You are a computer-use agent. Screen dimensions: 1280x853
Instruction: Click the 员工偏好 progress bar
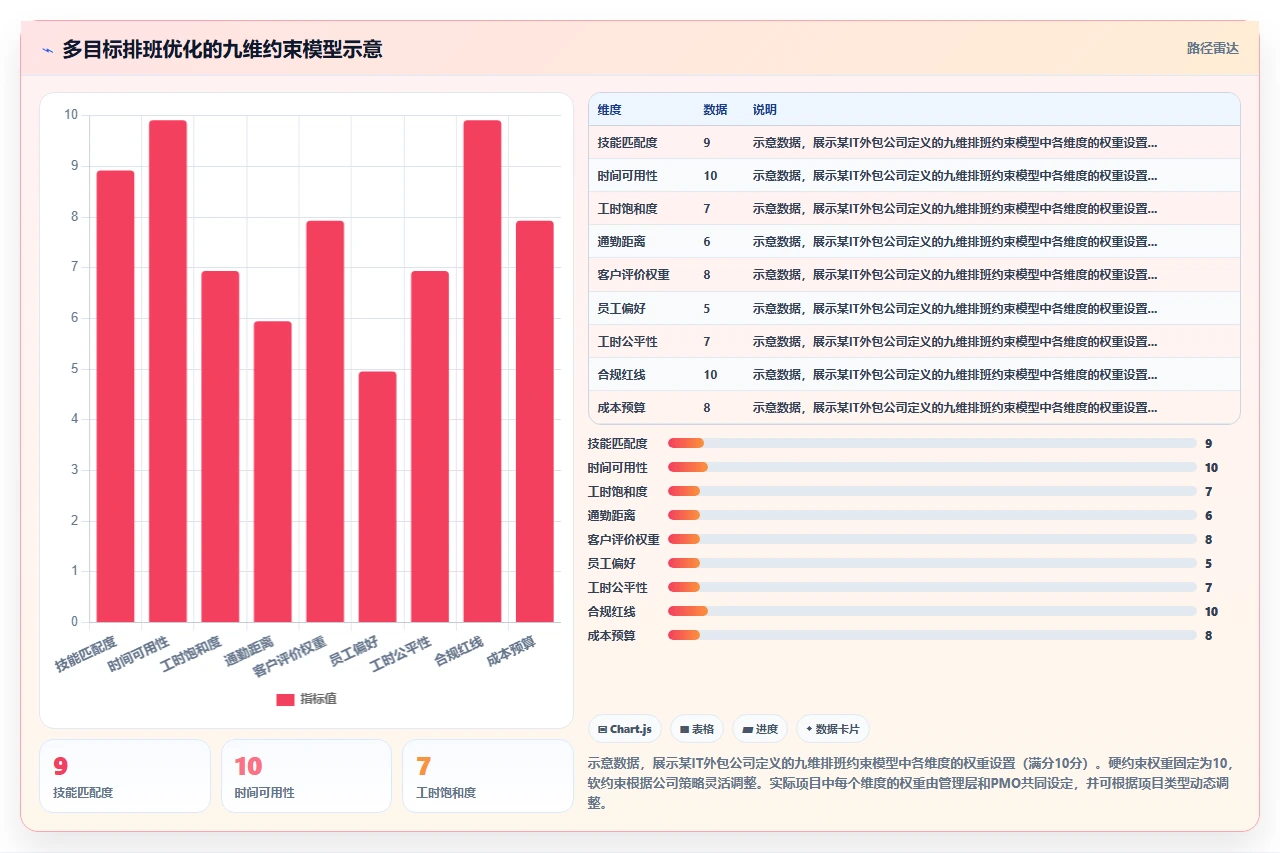point(932,563)
